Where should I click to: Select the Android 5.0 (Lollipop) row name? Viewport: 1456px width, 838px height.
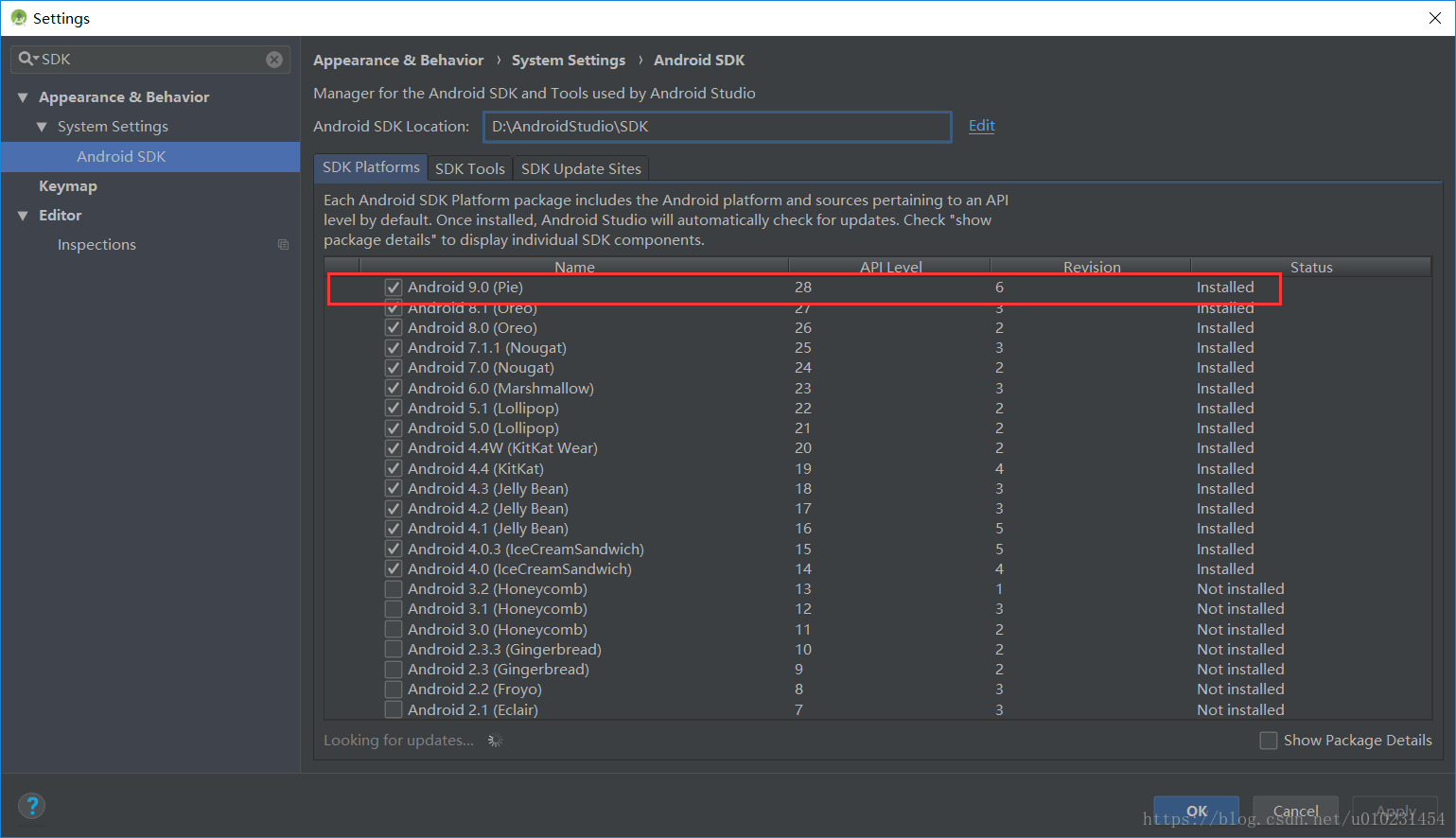483,428
